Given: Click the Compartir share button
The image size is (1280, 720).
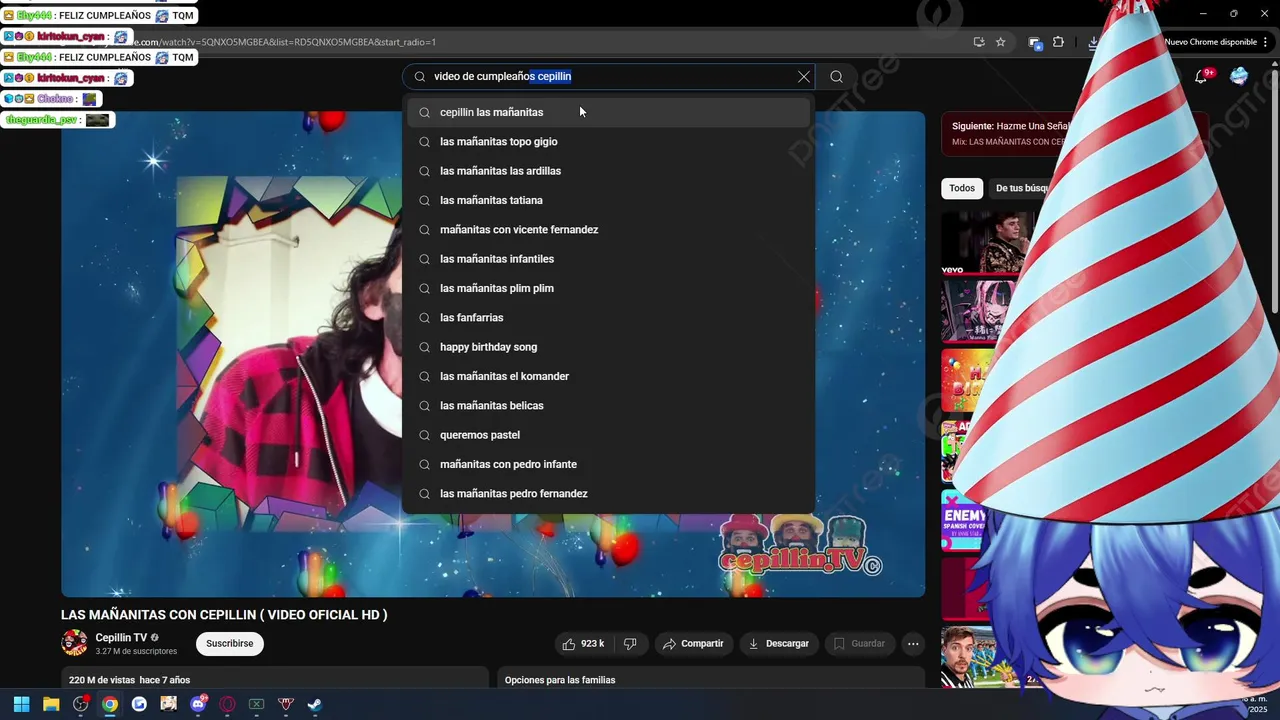Looking at the screenshot, I should click(x=694, y=644).
